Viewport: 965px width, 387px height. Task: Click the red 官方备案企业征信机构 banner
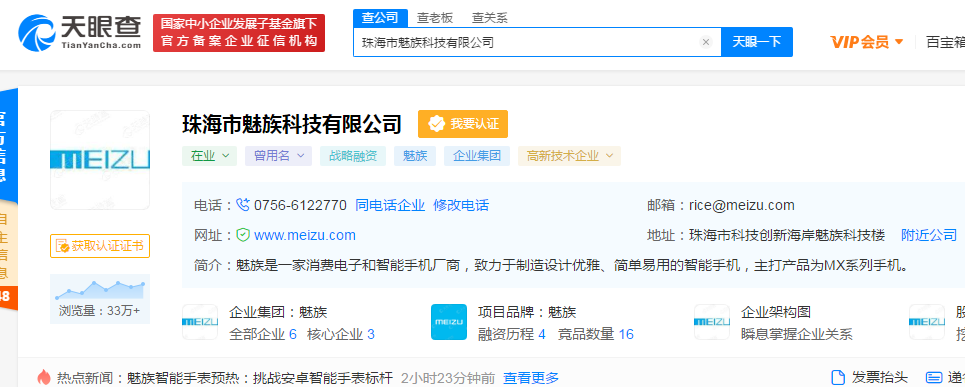[x=239, y=33]
